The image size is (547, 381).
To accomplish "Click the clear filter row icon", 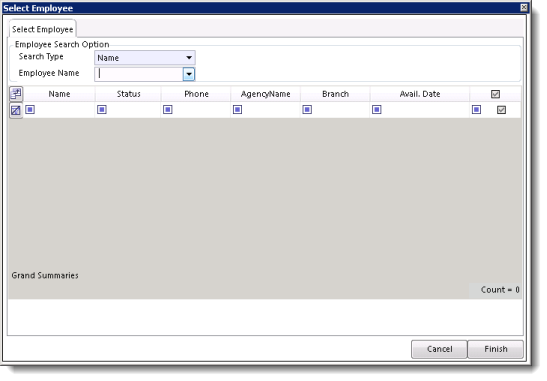I will [x=16, y=111].
